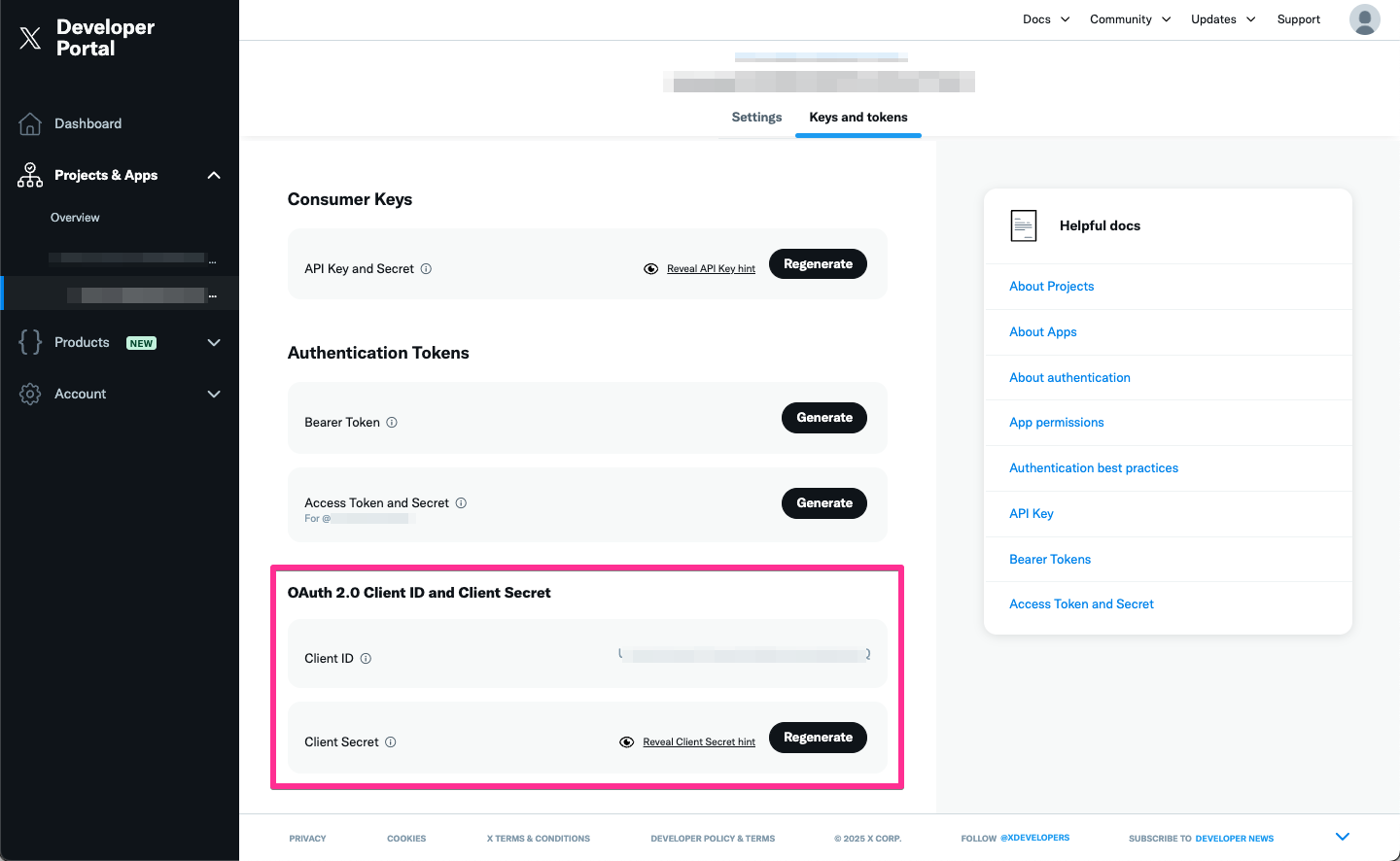
Task: Generate the Access Token and Secret
Action: pos(824,503)
